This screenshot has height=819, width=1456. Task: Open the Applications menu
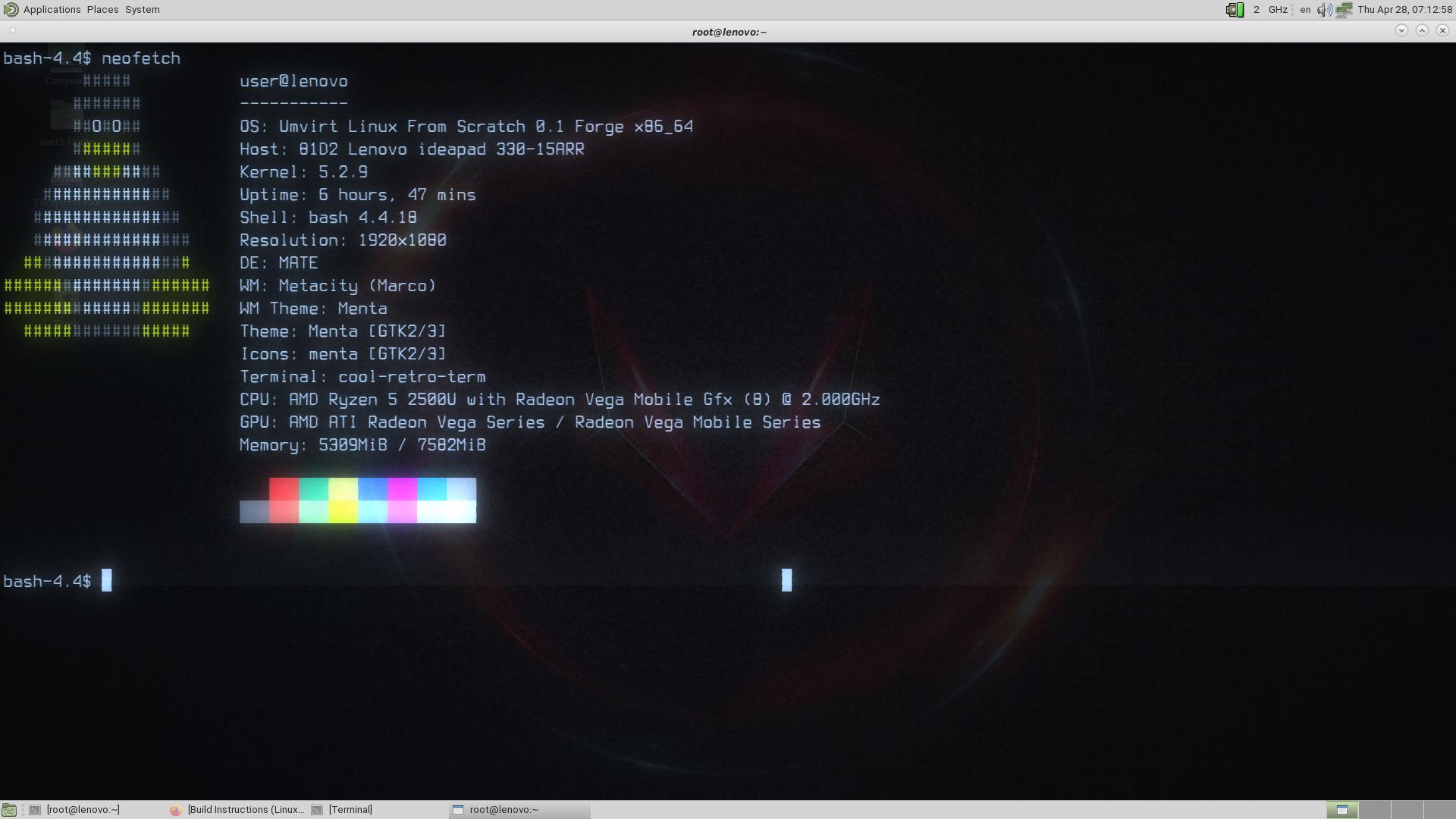pos(52,10)
